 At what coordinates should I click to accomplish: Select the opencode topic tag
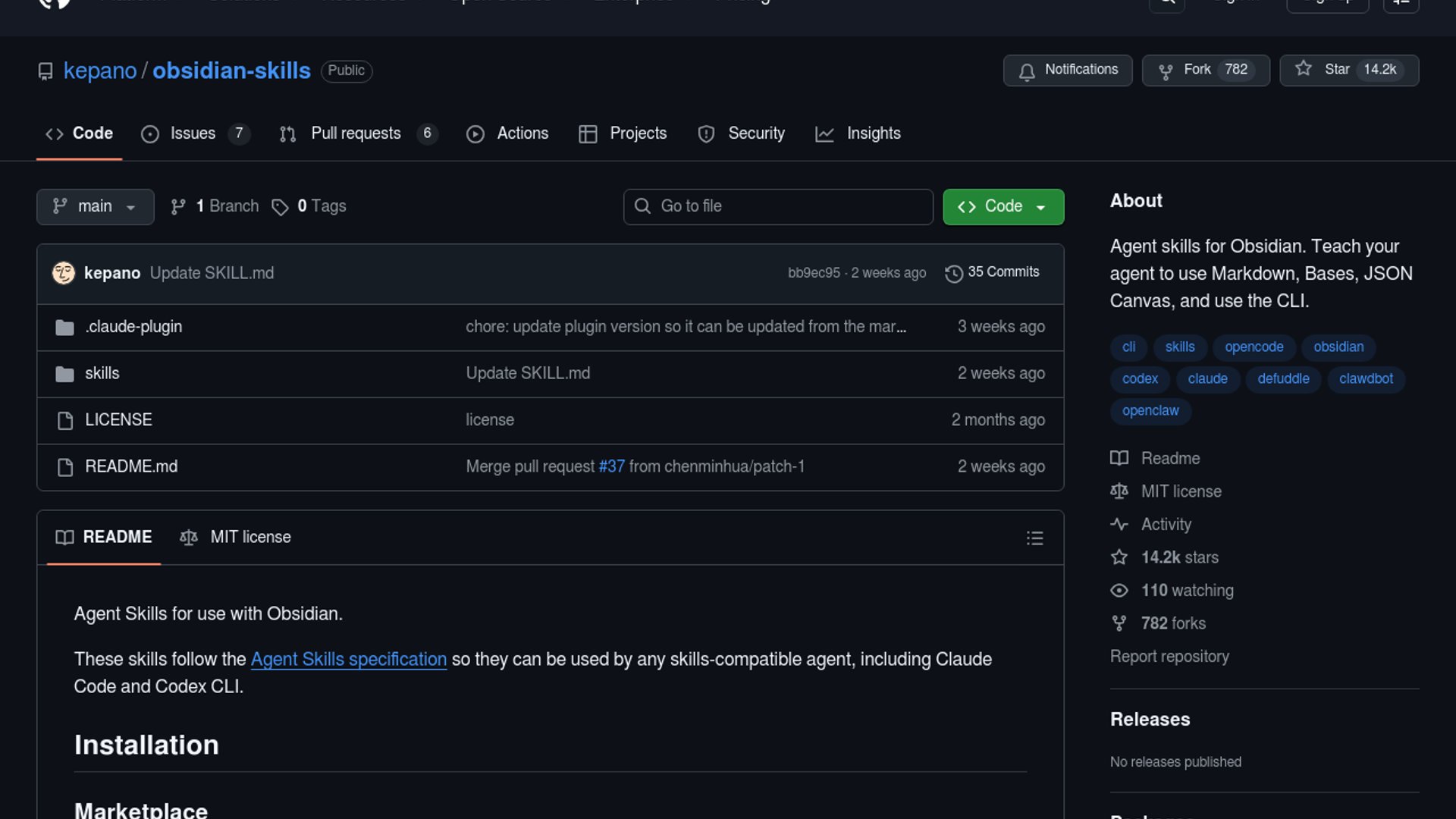pos(1254,347)
